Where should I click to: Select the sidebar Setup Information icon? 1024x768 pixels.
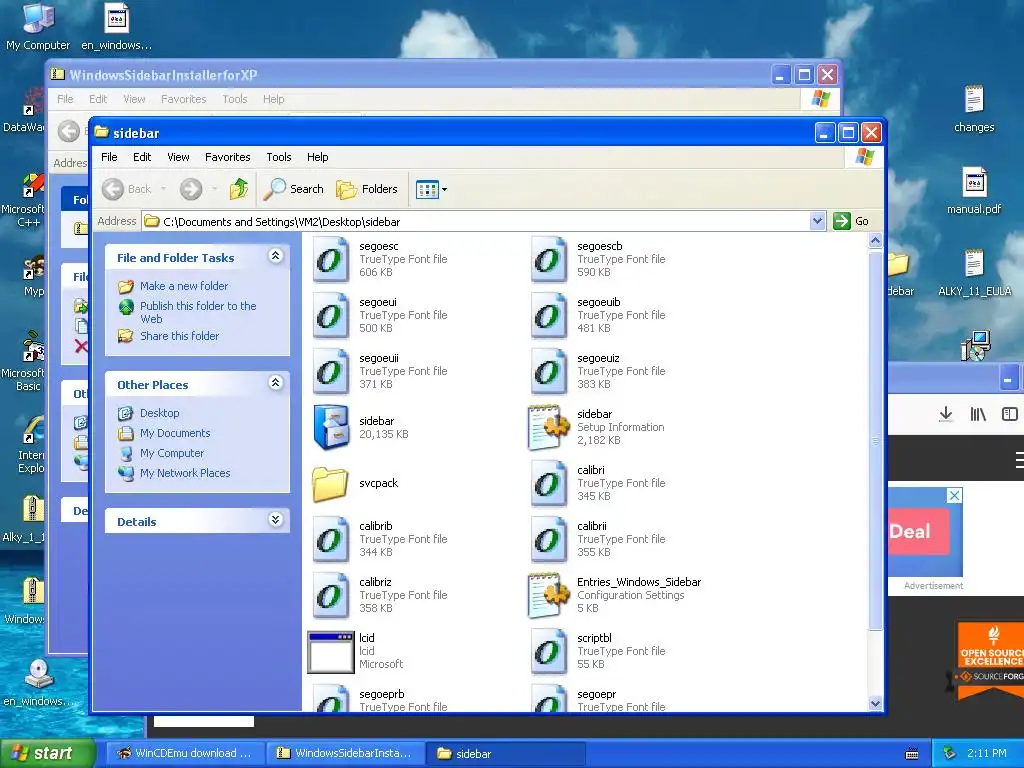549,428
